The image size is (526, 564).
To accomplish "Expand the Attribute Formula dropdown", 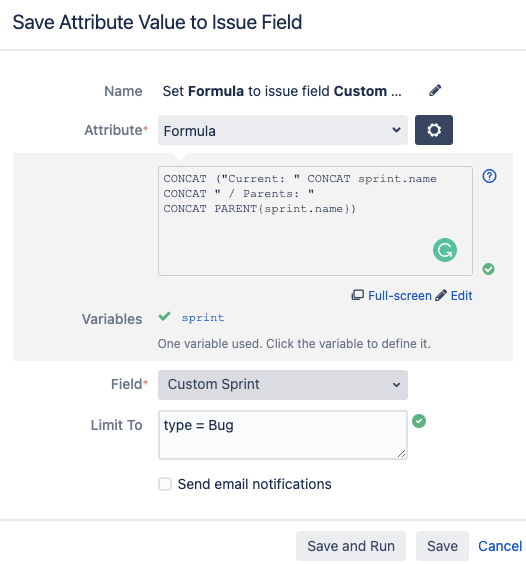I will pos(282,130).
